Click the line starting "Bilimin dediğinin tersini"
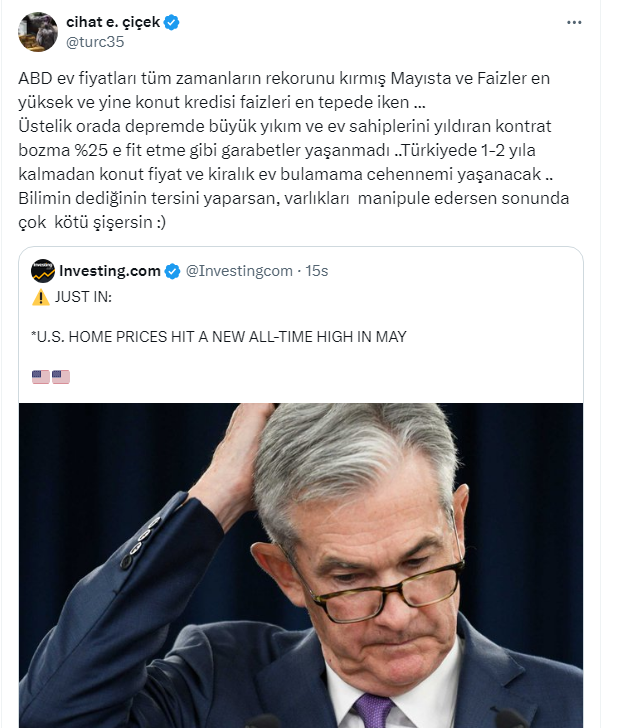 (x=294, y=199)
